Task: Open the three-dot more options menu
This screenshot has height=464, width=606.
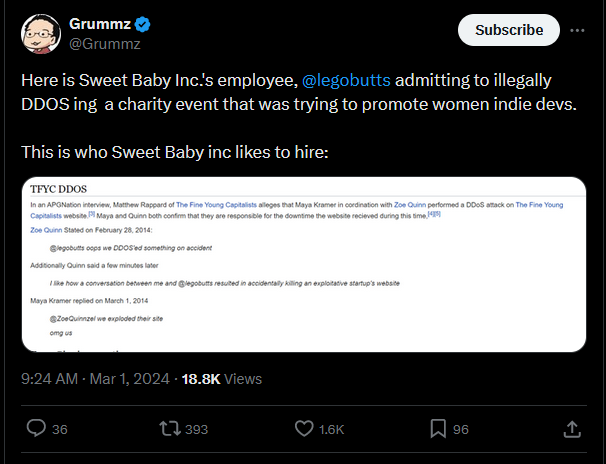Action: [x=577, y=30]
